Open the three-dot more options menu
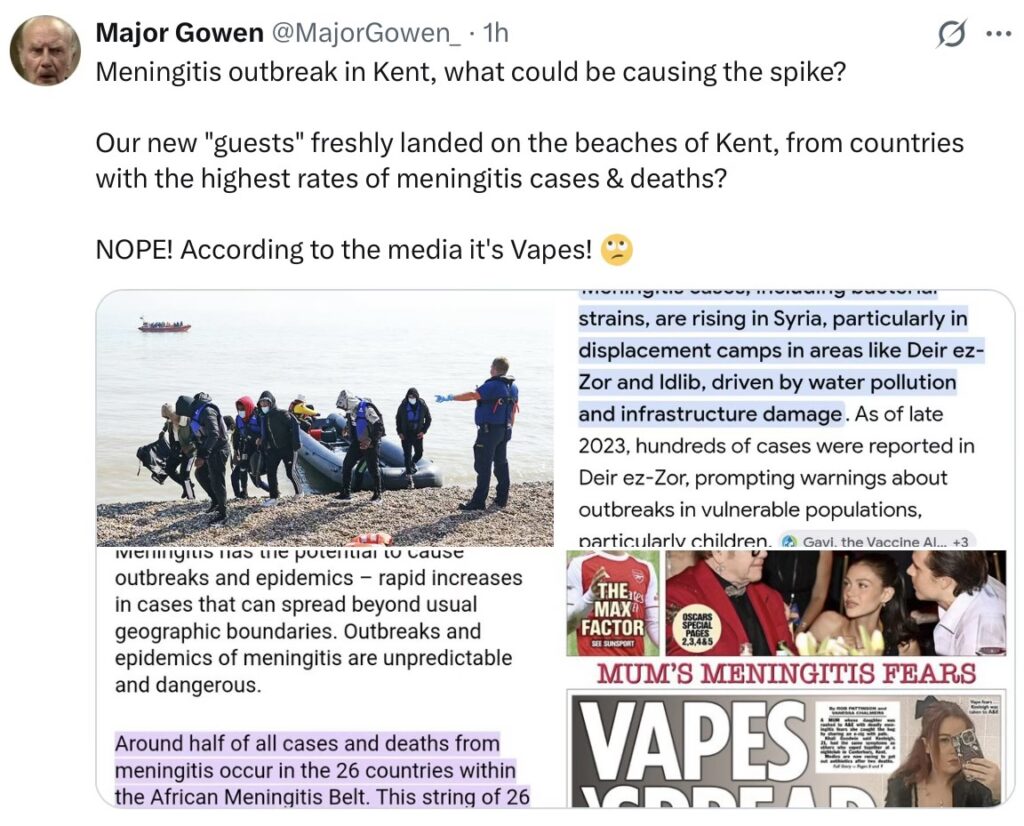The image size is (1024, 826). (x=998, y=35)
